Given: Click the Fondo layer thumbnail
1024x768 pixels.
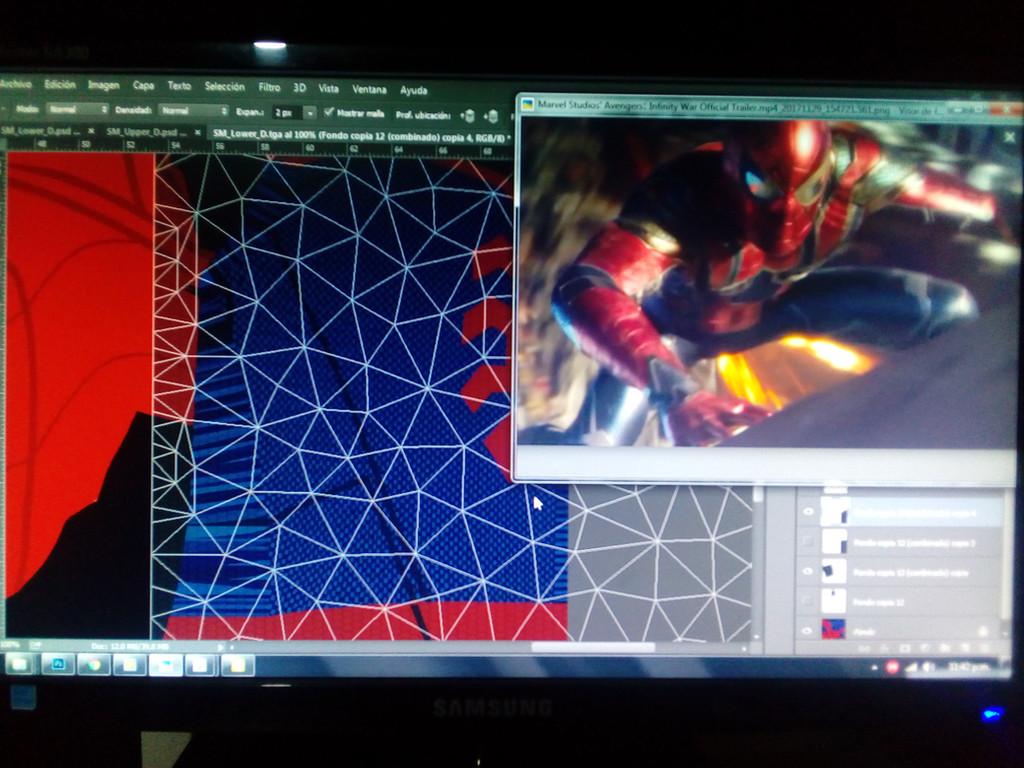Looking at the screenshot, I should 833,630.
